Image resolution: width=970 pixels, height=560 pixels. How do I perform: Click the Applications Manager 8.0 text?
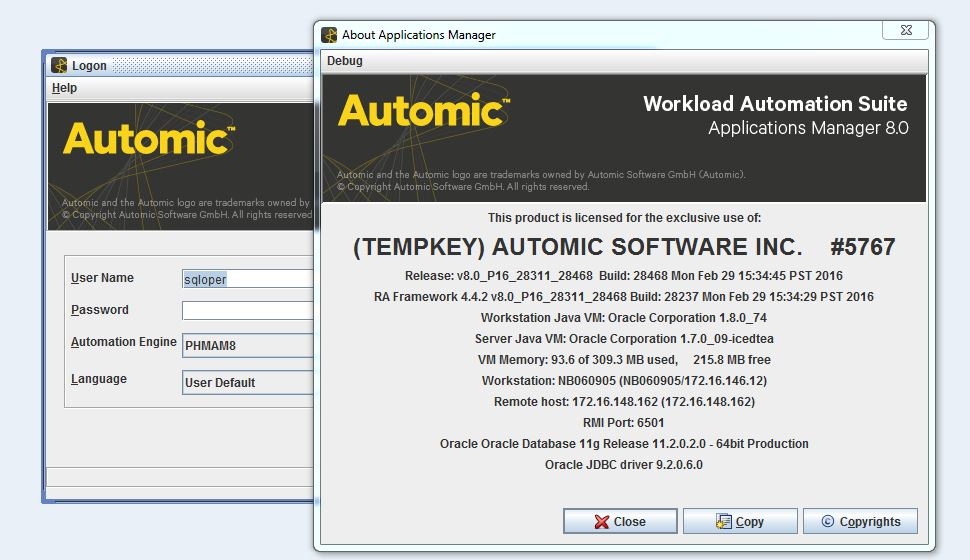tap(808, 128)
